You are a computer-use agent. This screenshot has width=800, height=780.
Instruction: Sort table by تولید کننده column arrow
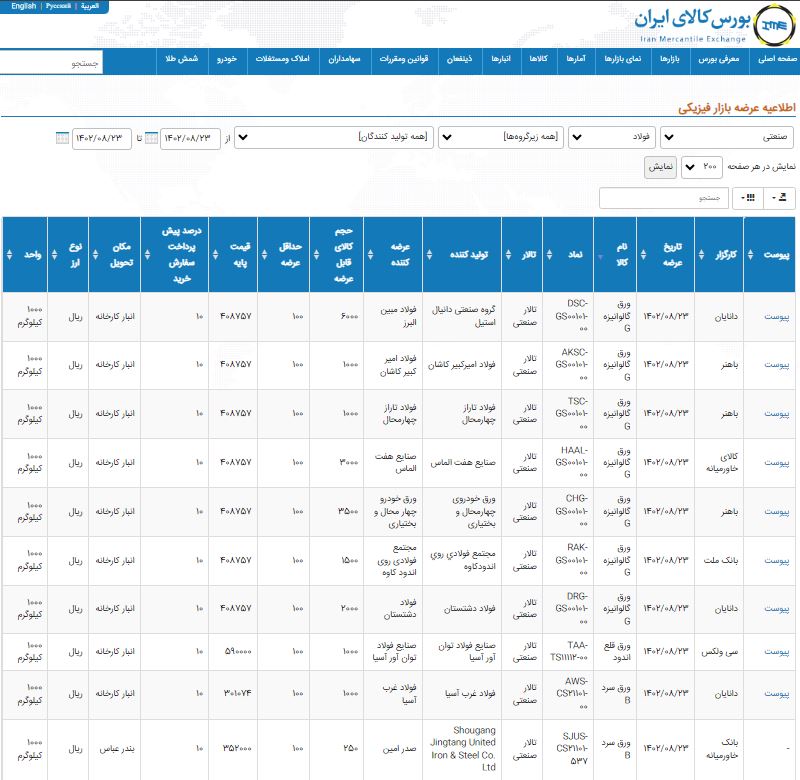(430, 254)
